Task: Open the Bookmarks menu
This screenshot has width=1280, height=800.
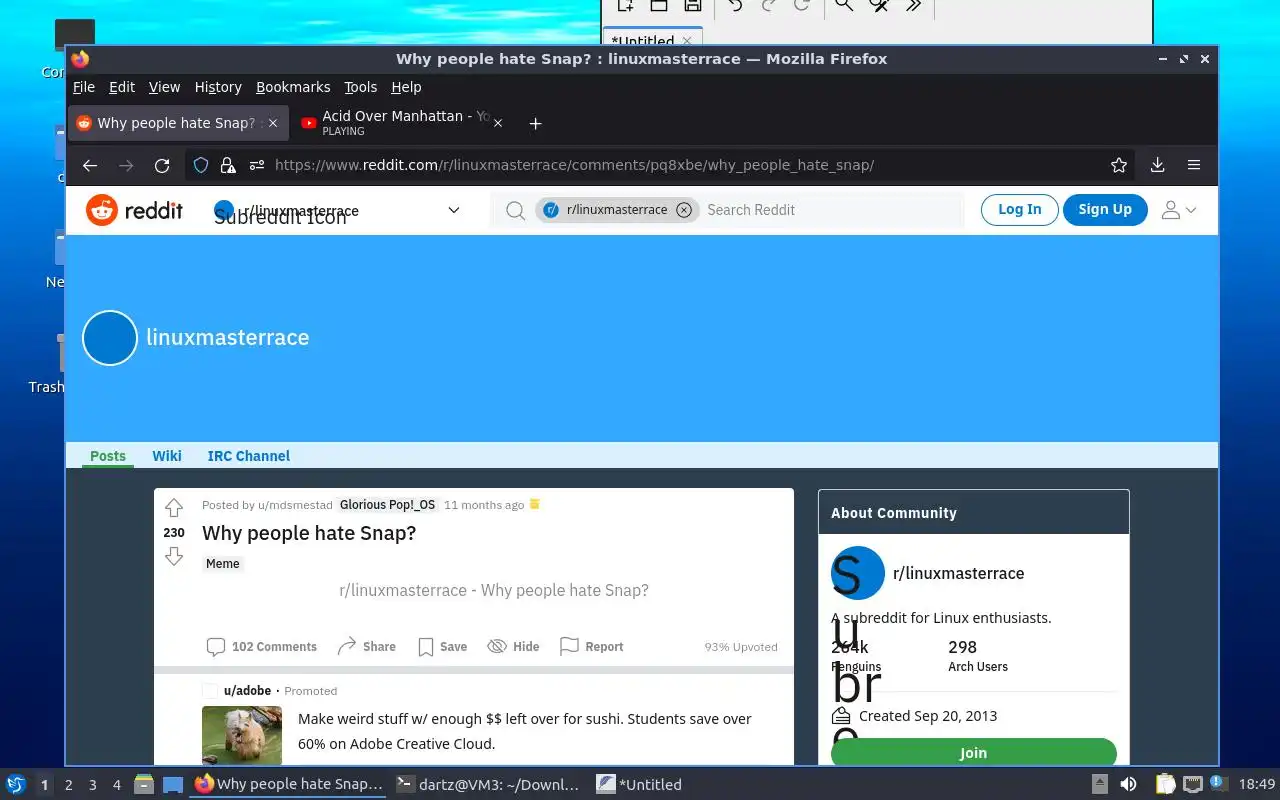Action: (x=293, y=87)
